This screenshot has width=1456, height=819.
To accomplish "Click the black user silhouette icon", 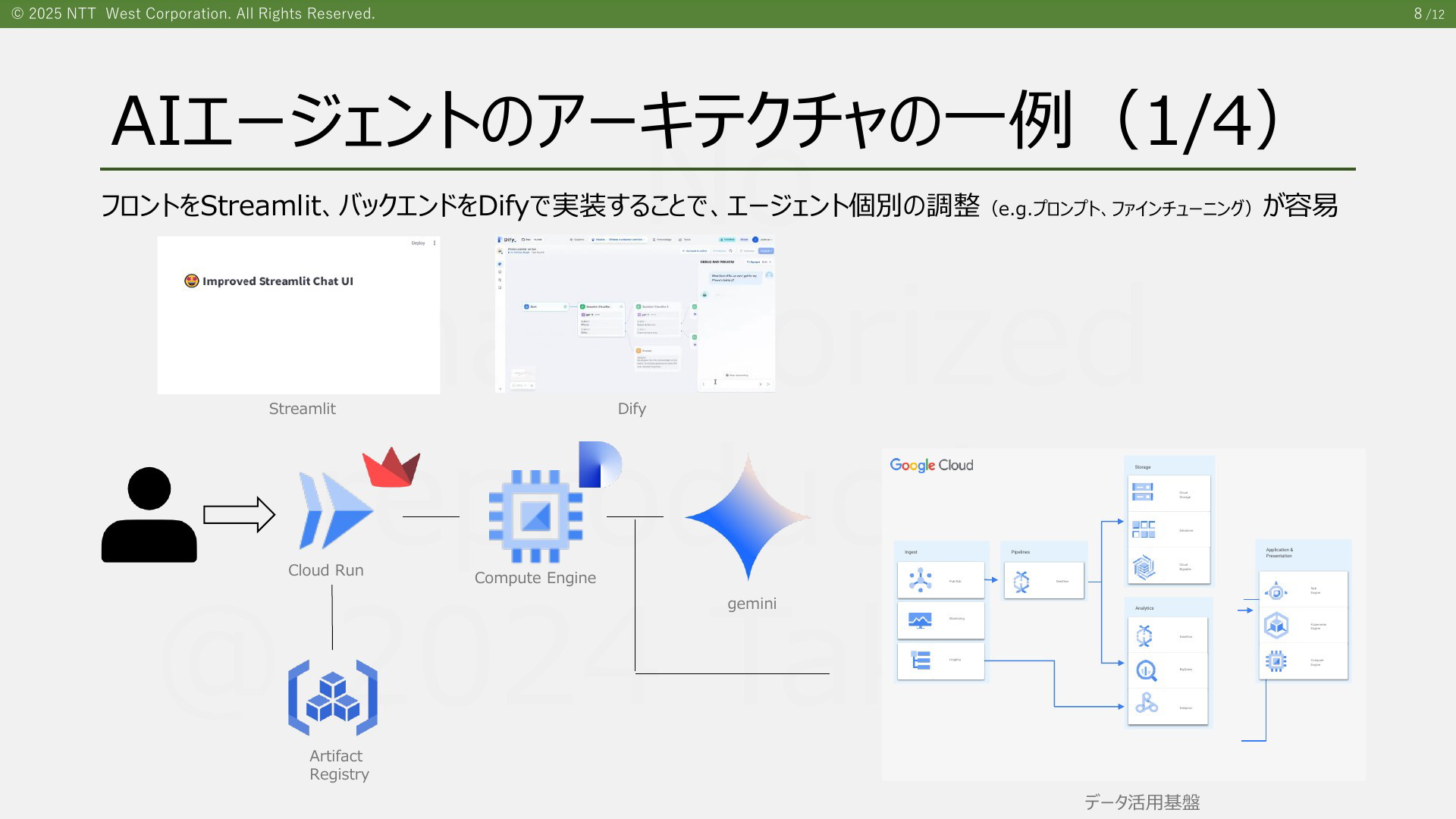I will tap(149, 515).
